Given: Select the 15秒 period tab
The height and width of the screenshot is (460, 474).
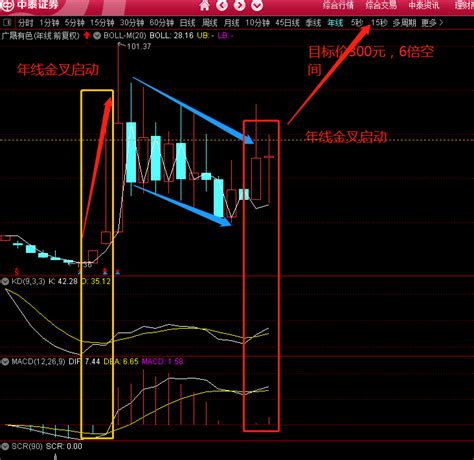Looking at the screenshot, I should [379, 23].
